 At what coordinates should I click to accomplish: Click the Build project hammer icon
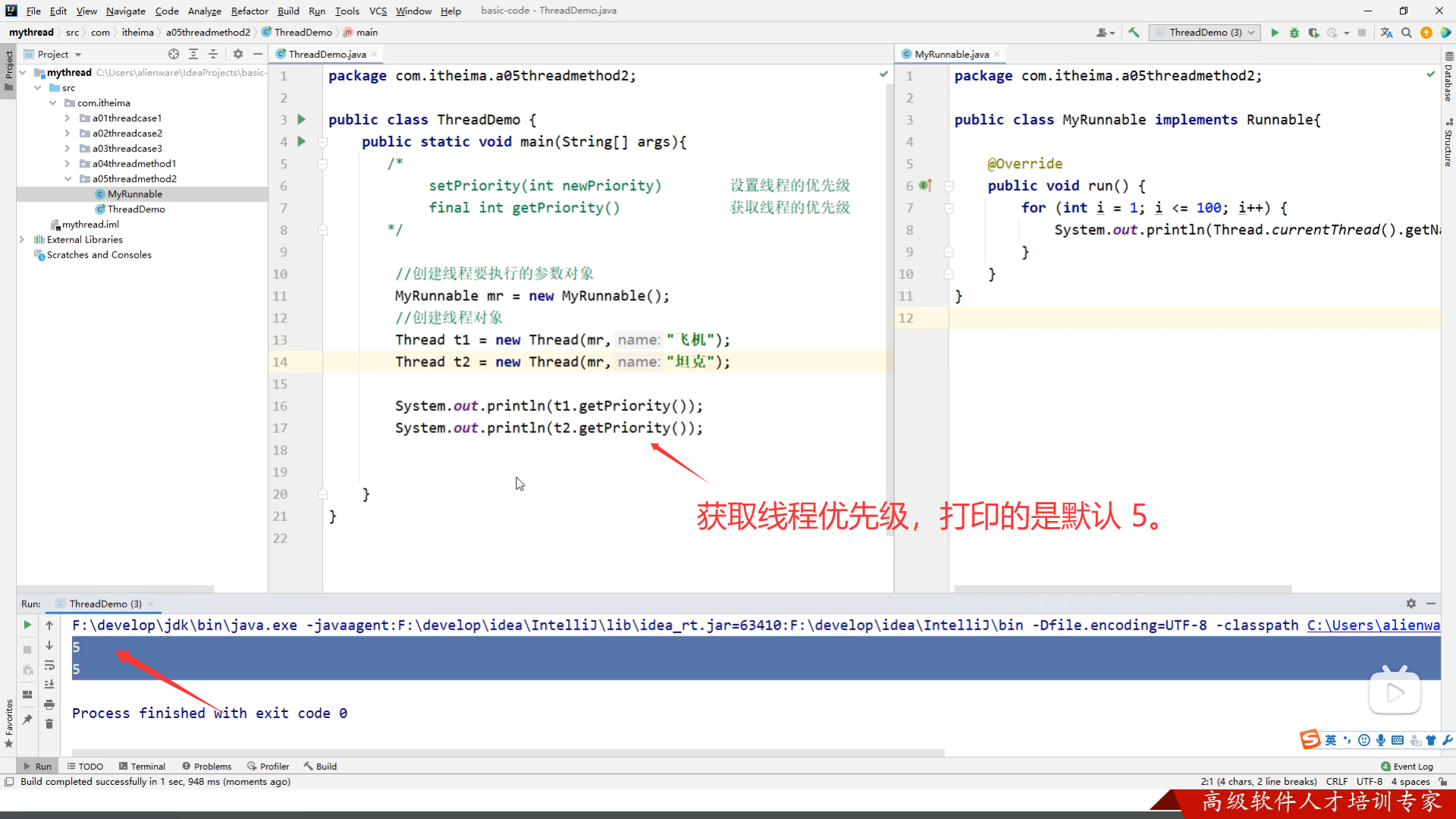click(1134, 33)
